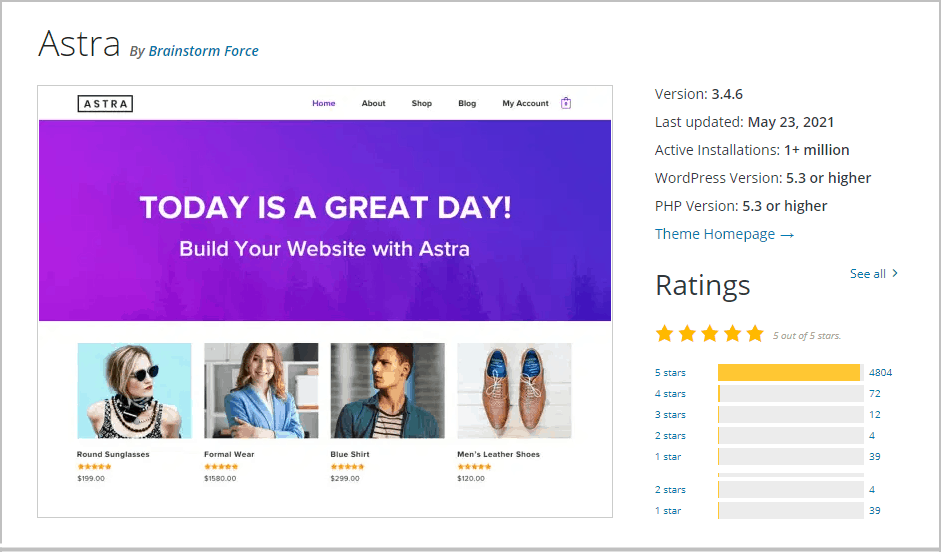941x552 pixels.
Task: Click the Formal Wear product title
Action: 229,454
